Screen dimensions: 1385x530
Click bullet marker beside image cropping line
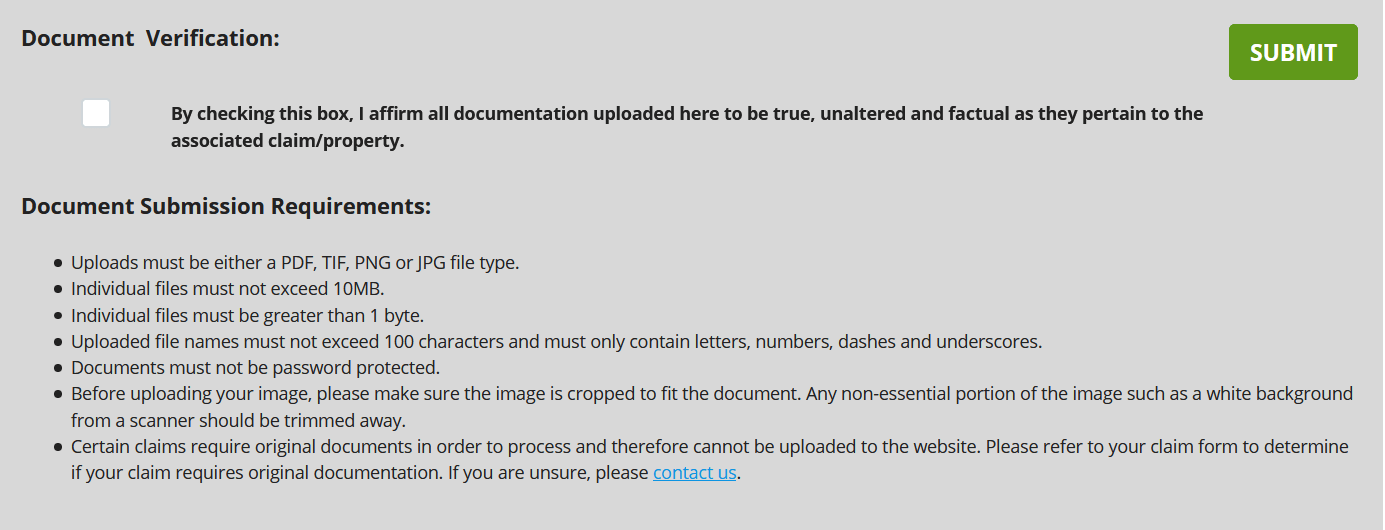click(x=58, y=394)
